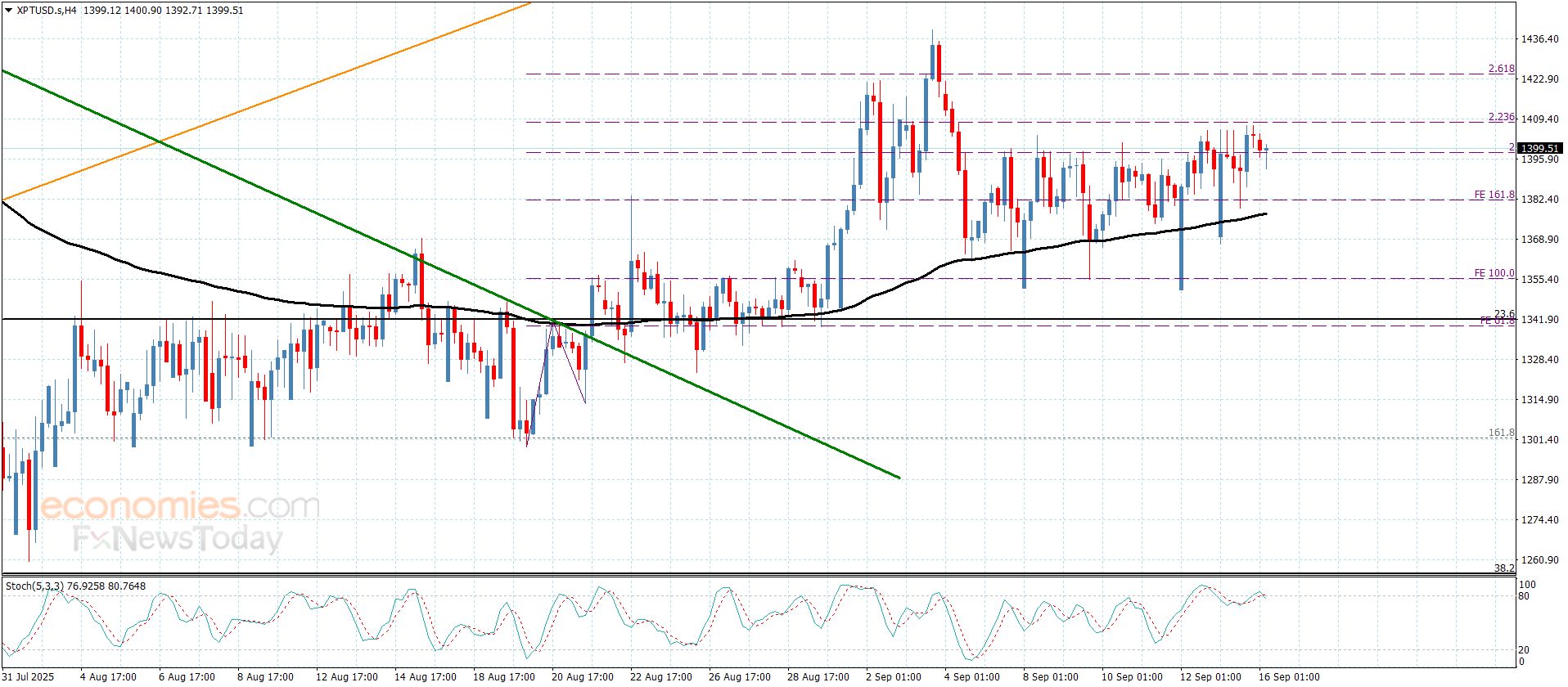Screen dimensions: 1568x687
Task: Click the 16 Sep 01:00 time axis label
Action: [x=1288, y=676]
